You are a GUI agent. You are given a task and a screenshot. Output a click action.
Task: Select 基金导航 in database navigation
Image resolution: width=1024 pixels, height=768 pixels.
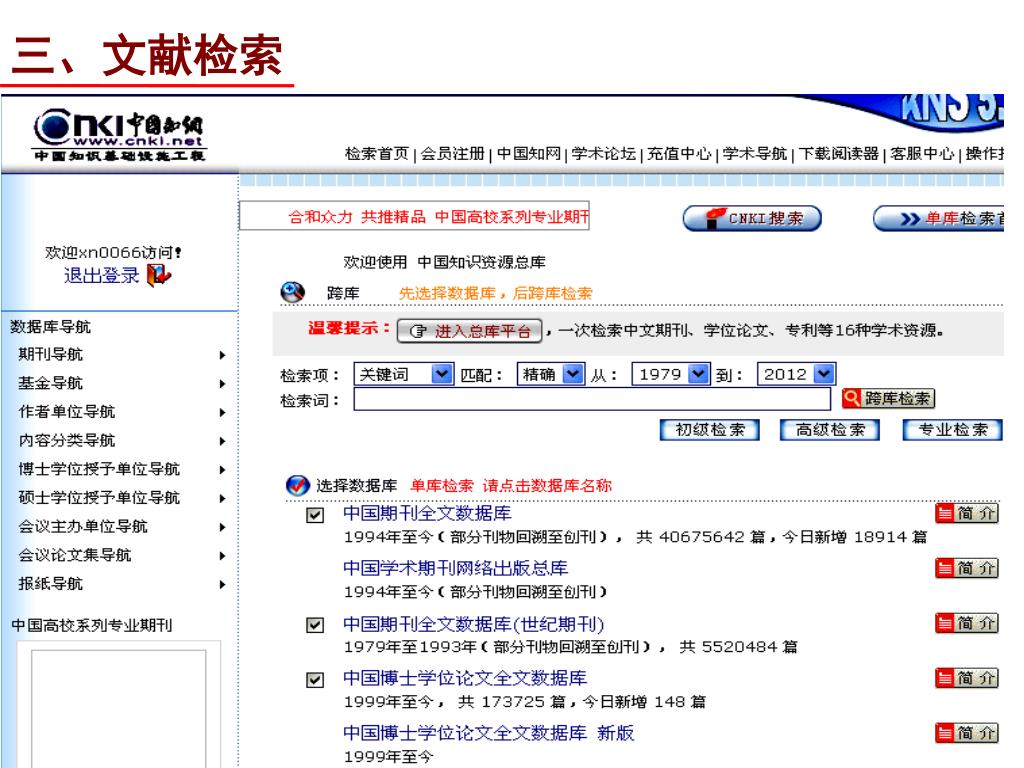point(50,383)
